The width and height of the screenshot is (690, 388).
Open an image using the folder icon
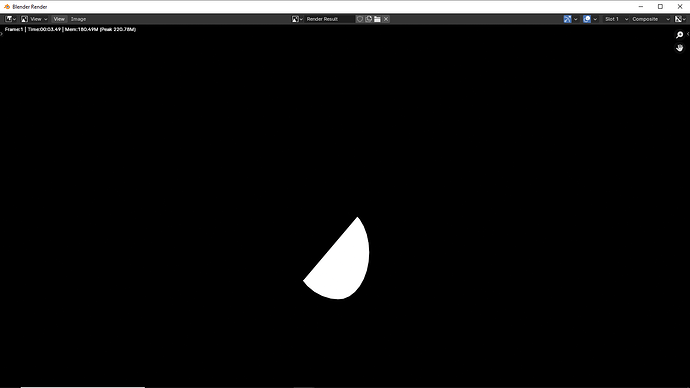(377, 19)
